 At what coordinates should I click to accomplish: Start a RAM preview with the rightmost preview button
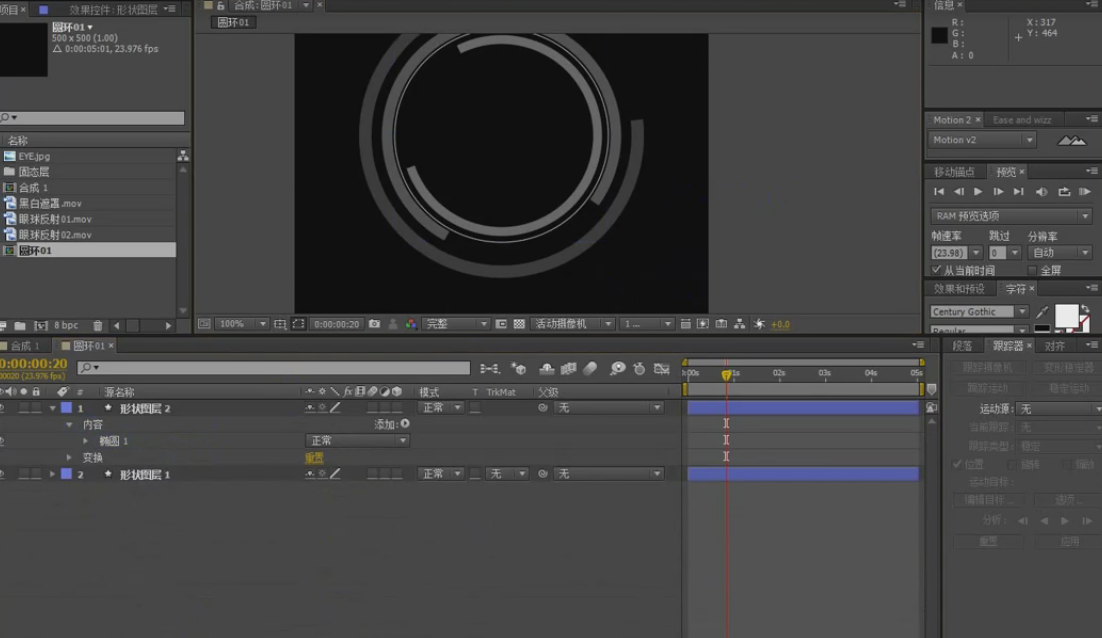tap(1084, 191)
